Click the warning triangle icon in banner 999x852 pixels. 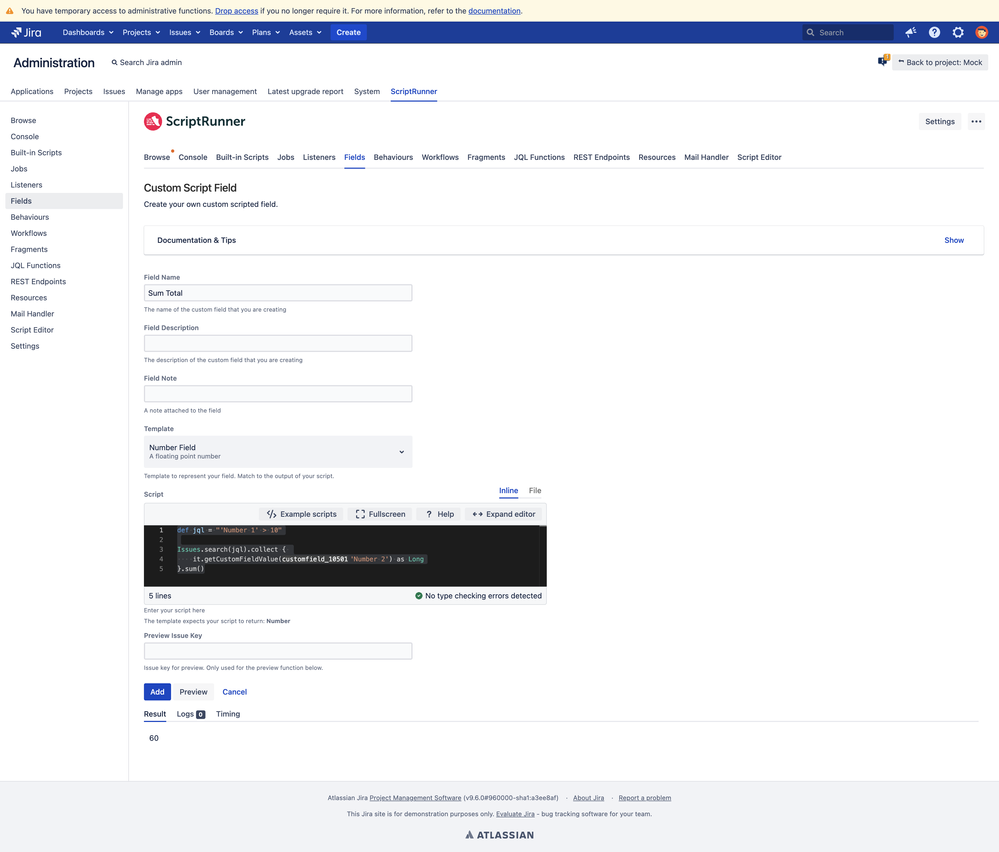pyautogui.click(x=10, y=11)
